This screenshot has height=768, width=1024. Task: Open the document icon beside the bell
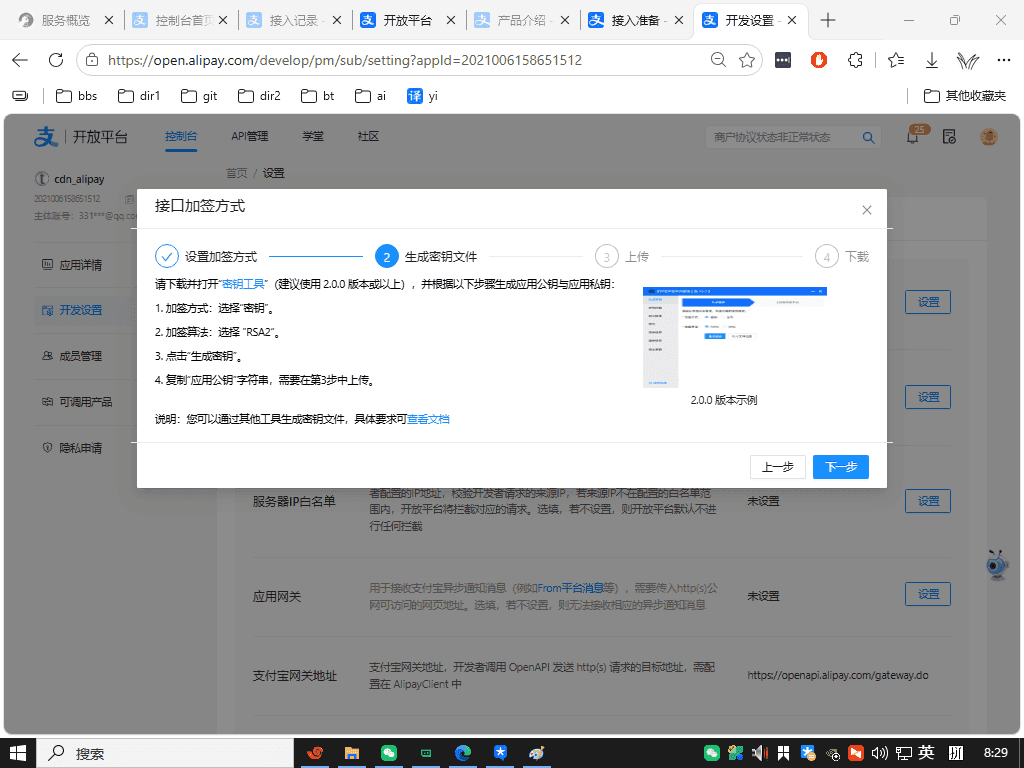950,136
